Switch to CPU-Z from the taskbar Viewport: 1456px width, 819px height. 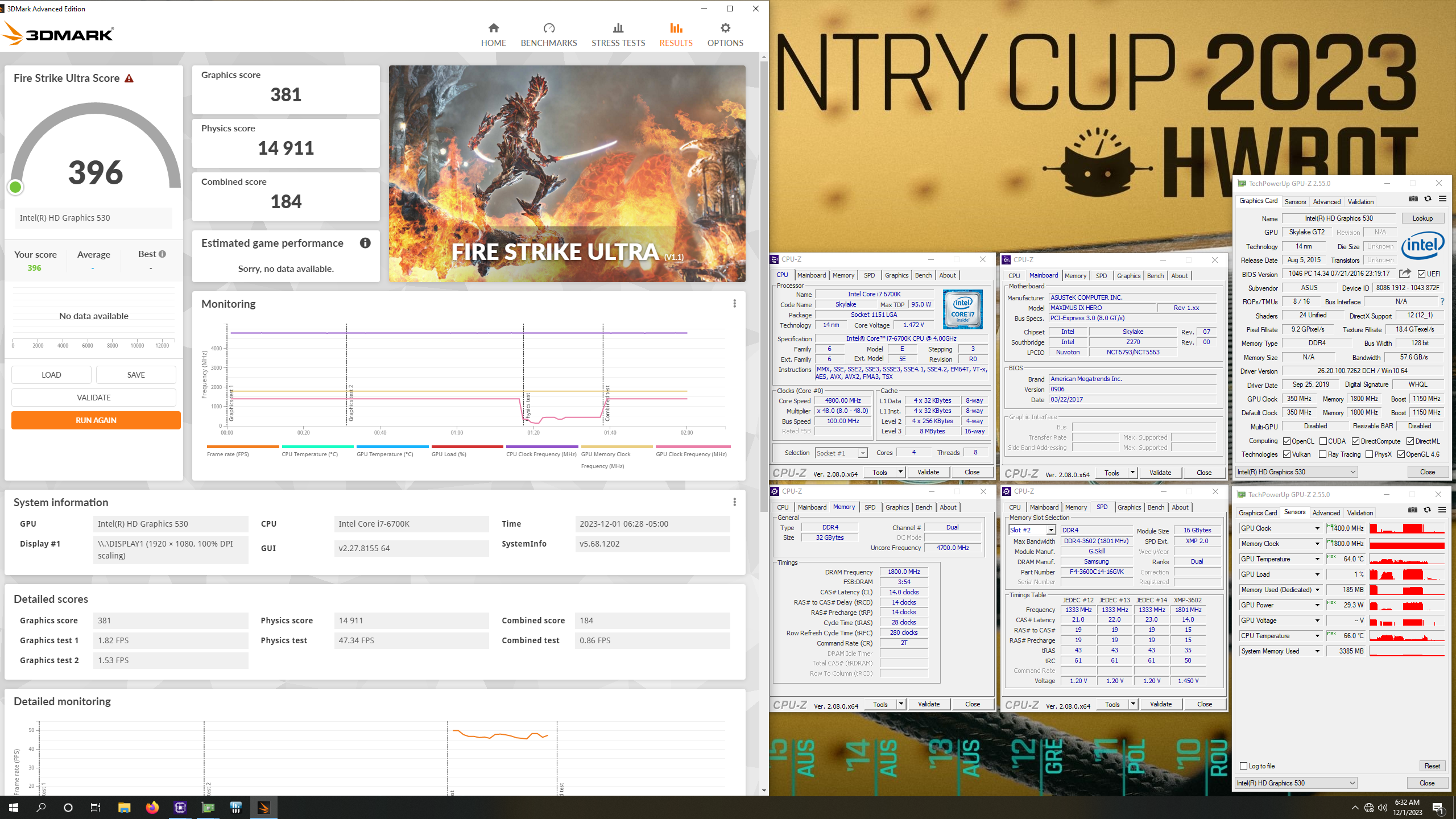180,808
